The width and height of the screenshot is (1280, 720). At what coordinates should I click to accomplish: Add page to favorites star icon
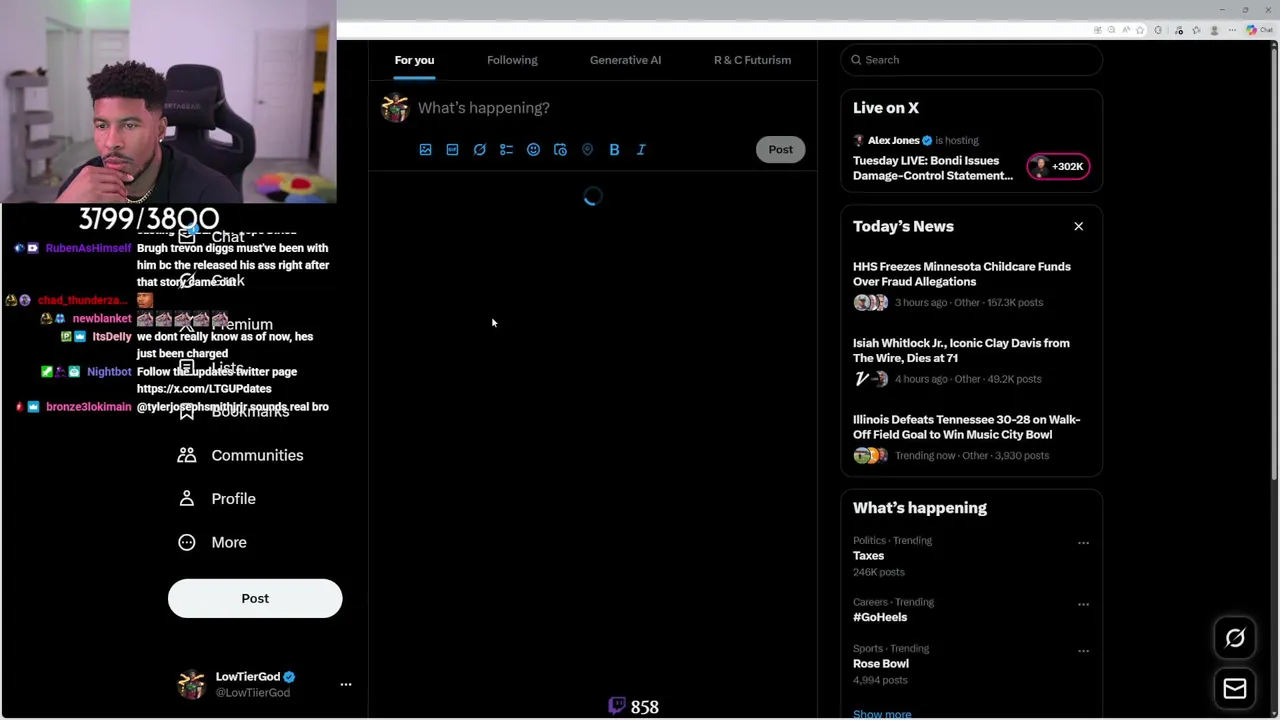click(x=1140, y=30)
